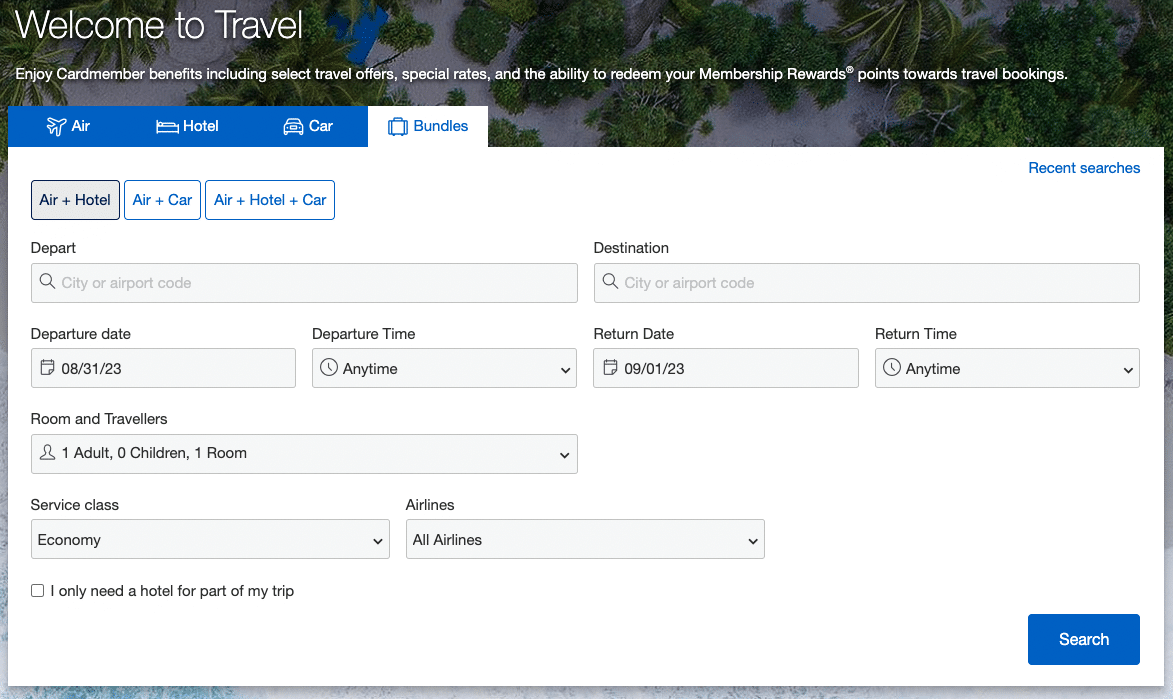
Task: Expand the All Airlines dropdown
Action: point(585,539)
